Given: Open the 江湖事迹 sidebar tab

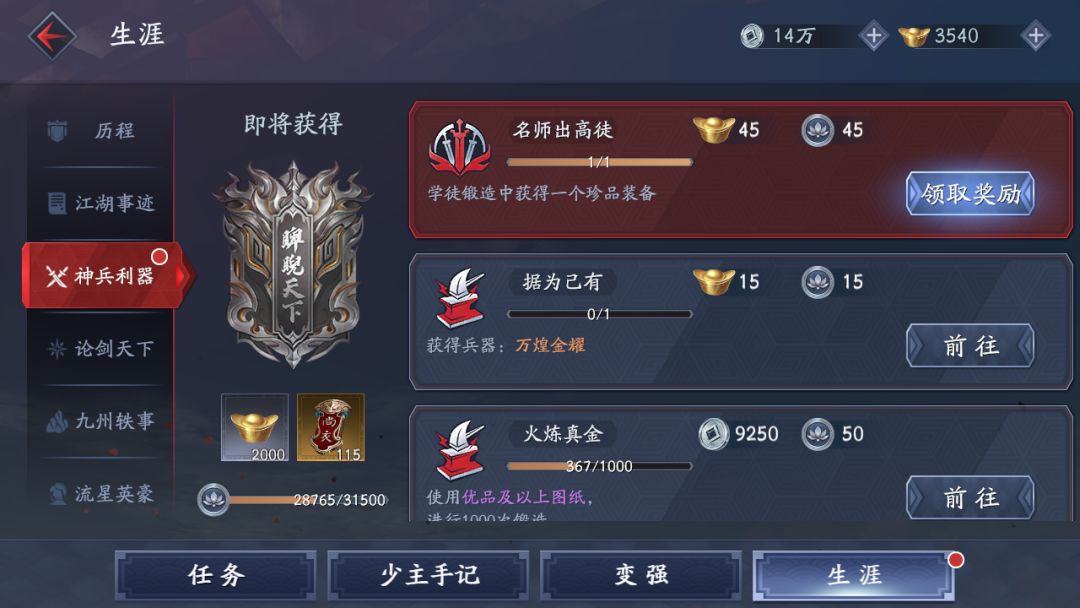Looking at the screenshot, I should [101, 203].
